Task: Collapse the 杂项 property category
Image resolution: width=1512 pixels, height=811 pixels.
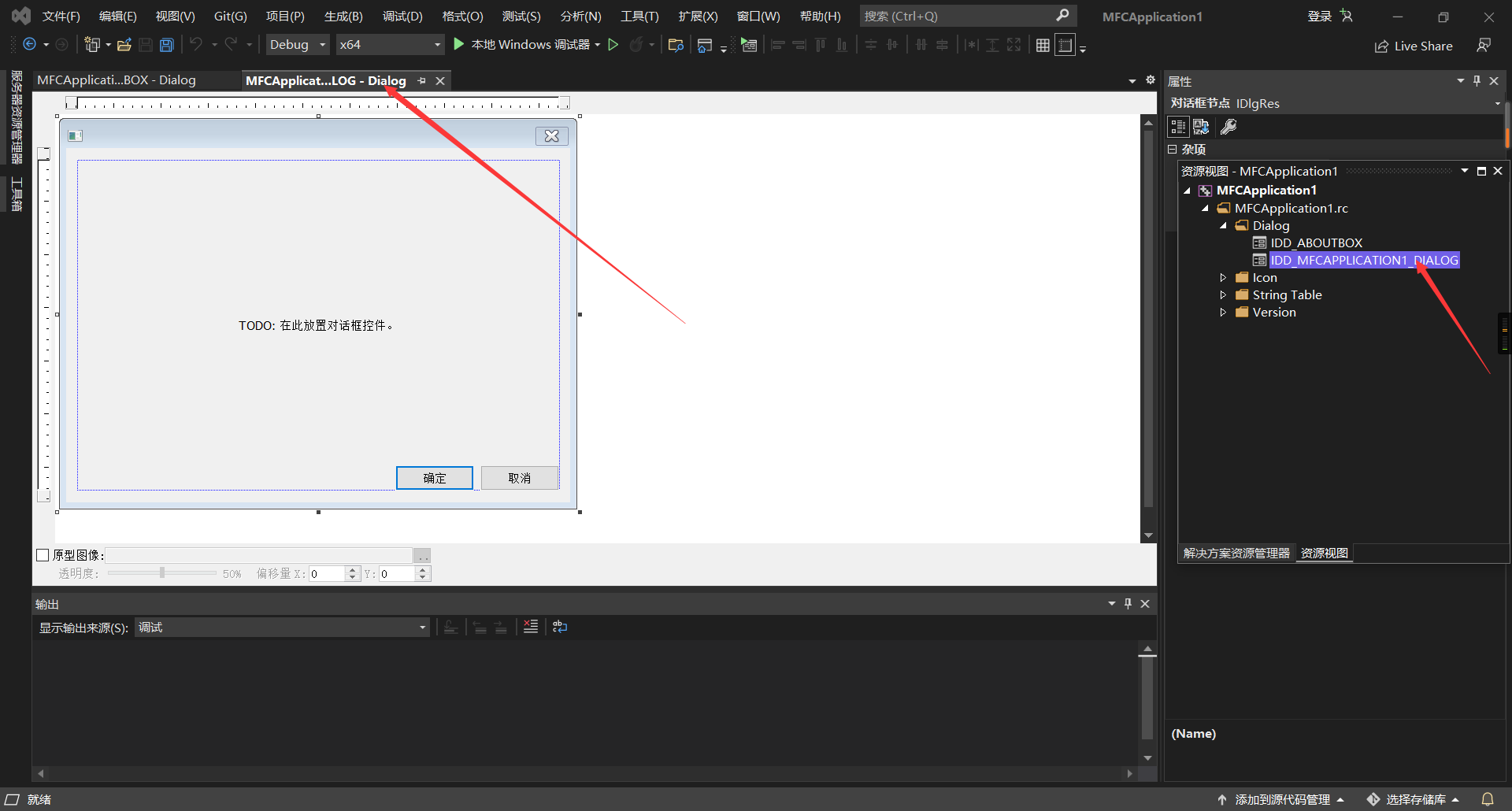Action: click(1172, 149)
